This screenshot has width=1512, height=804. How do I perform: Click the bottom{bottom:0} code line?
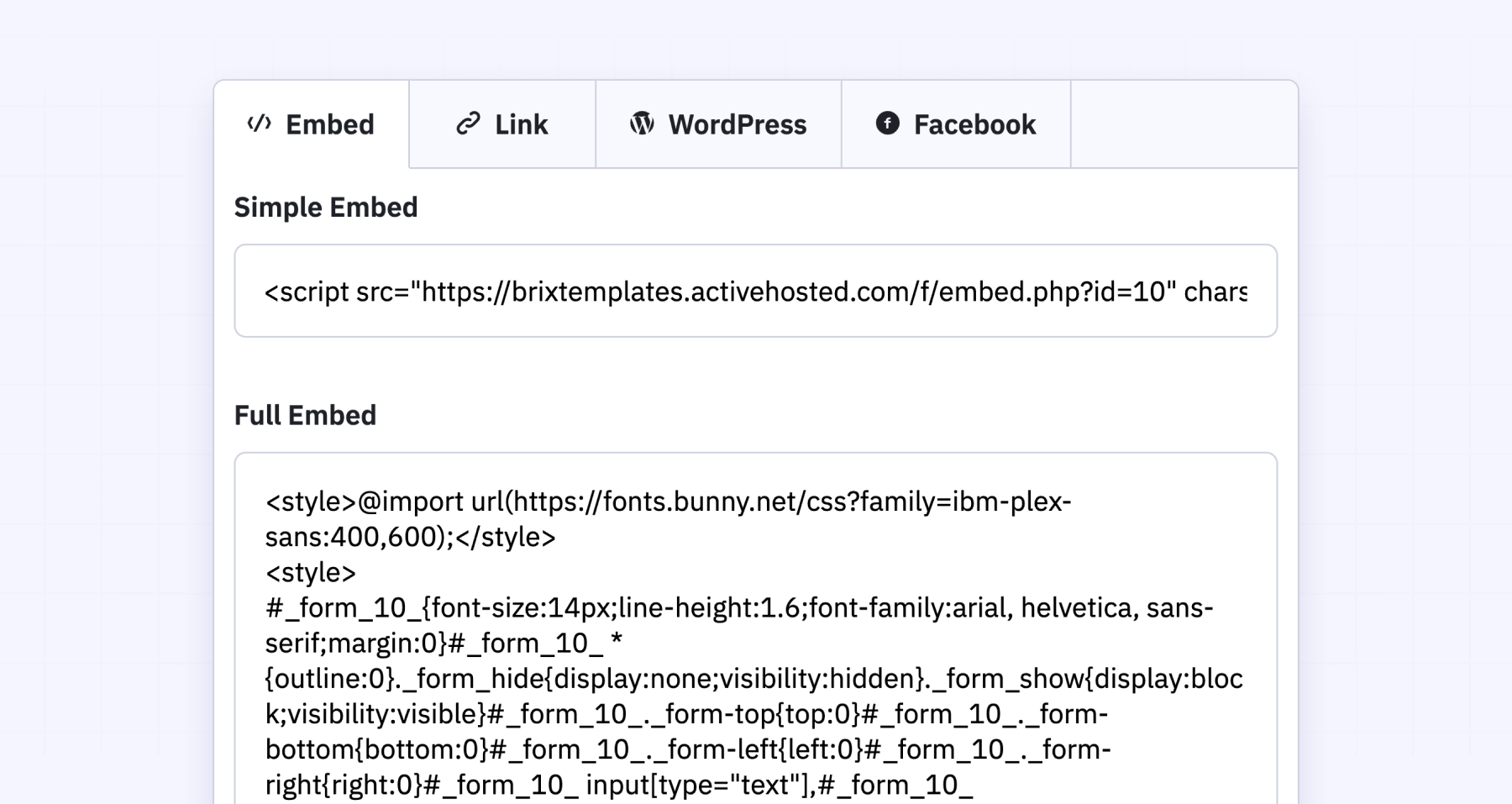689,749
